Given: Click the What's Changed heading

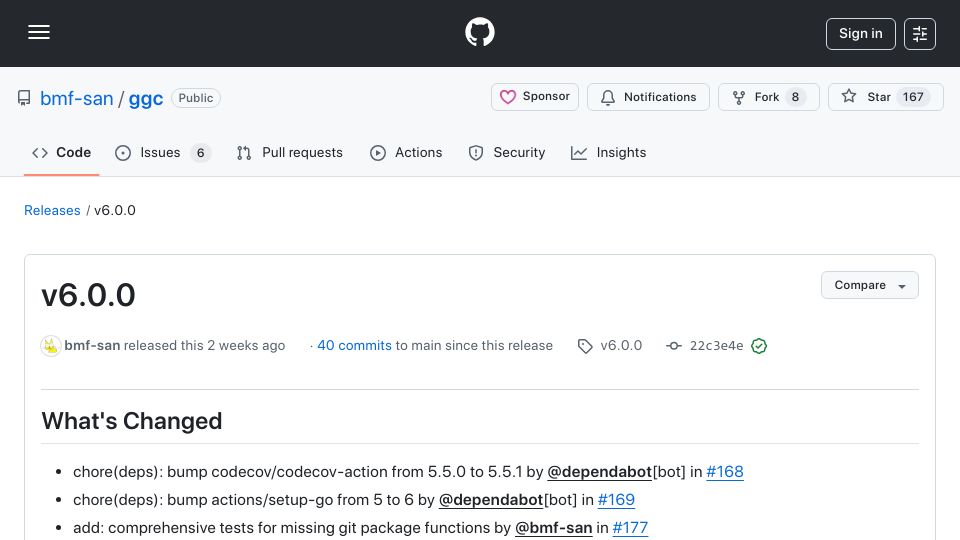Looking at the screenshot, I should click(132, 421).
